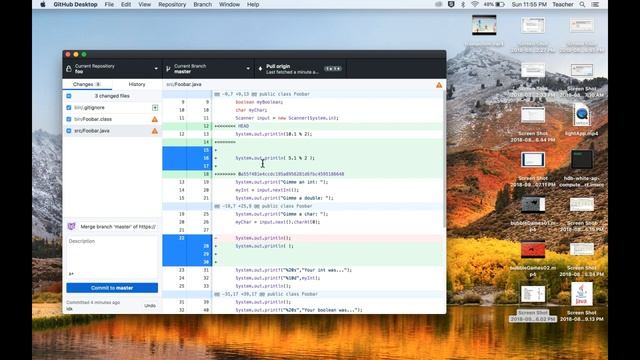This screenshot has height=360, width=640.
Task: Click the Teacher user menu
Action: pyautogui.click(x=563, y=4)
